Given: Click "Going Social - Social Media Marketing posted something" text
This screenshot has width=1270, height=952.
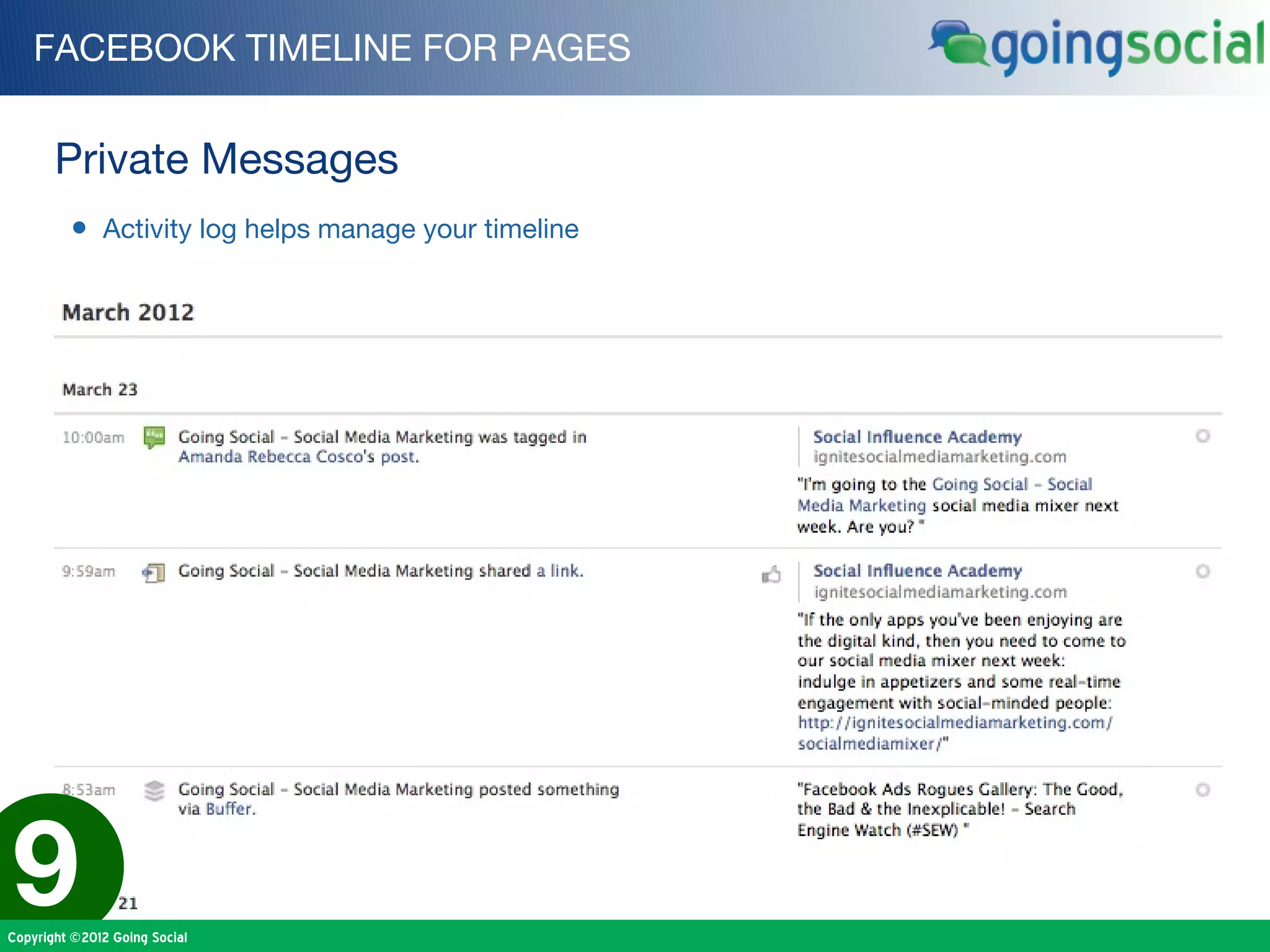Looking at the screenshot, I should click(x=399, y=790).
